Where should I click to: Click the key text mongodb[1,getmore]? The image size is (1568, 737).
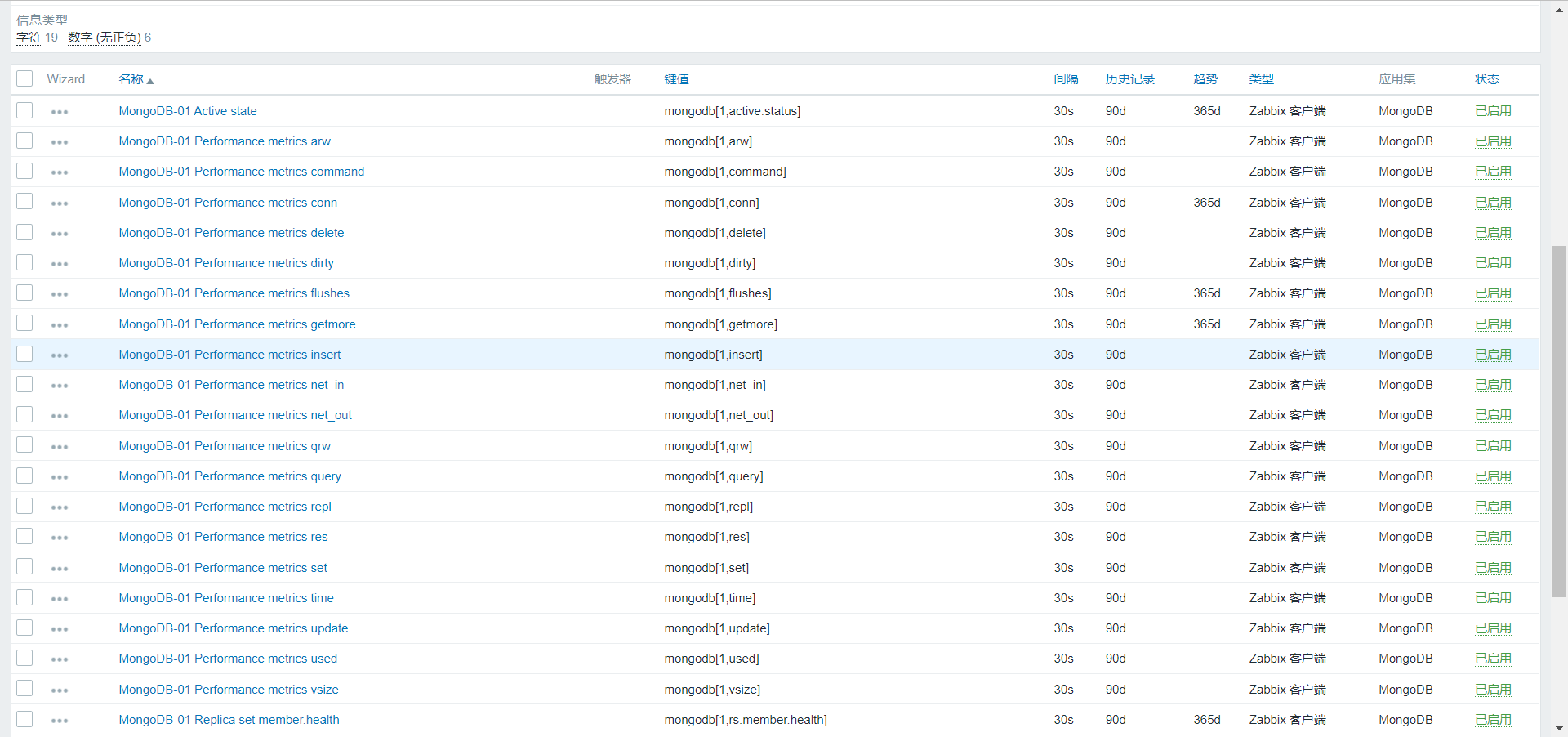721,324
